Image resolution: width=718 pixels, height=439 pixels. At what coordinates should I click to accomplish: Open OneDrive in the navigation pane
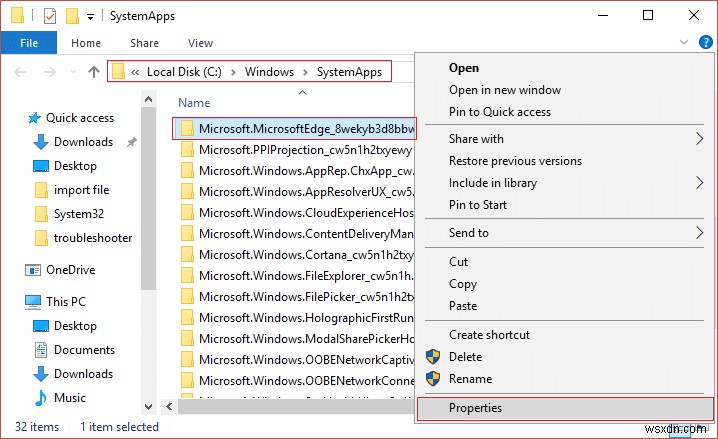[70, 269]
